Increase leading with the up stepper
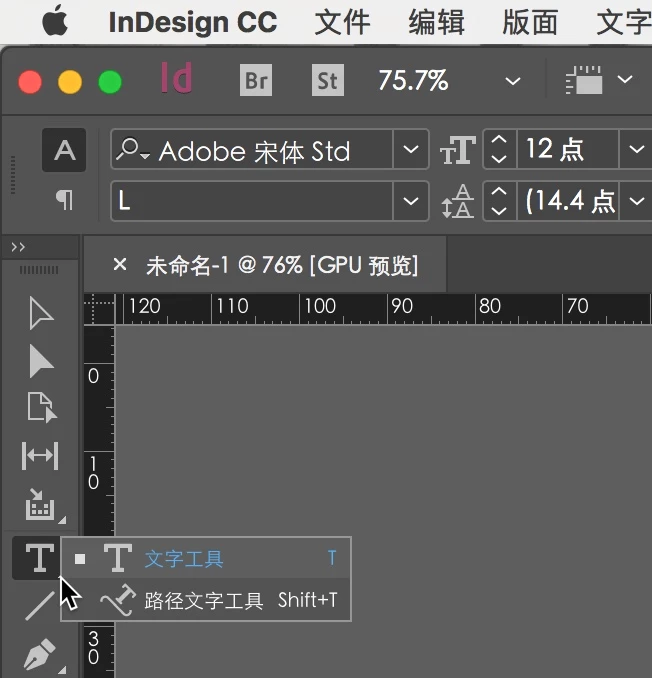The height and width of the screenshot is (678, 652). coord(499,192)
